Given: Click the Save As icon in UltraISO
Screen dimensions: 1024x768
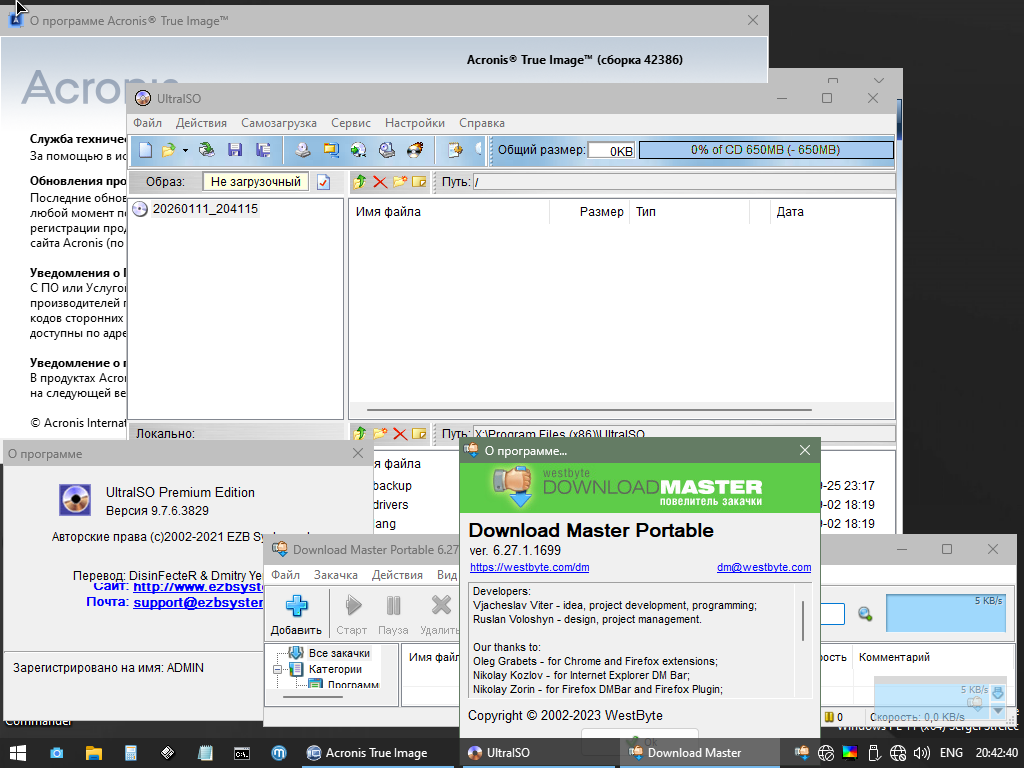Looking at the screenshot, I should click(263, 150).
